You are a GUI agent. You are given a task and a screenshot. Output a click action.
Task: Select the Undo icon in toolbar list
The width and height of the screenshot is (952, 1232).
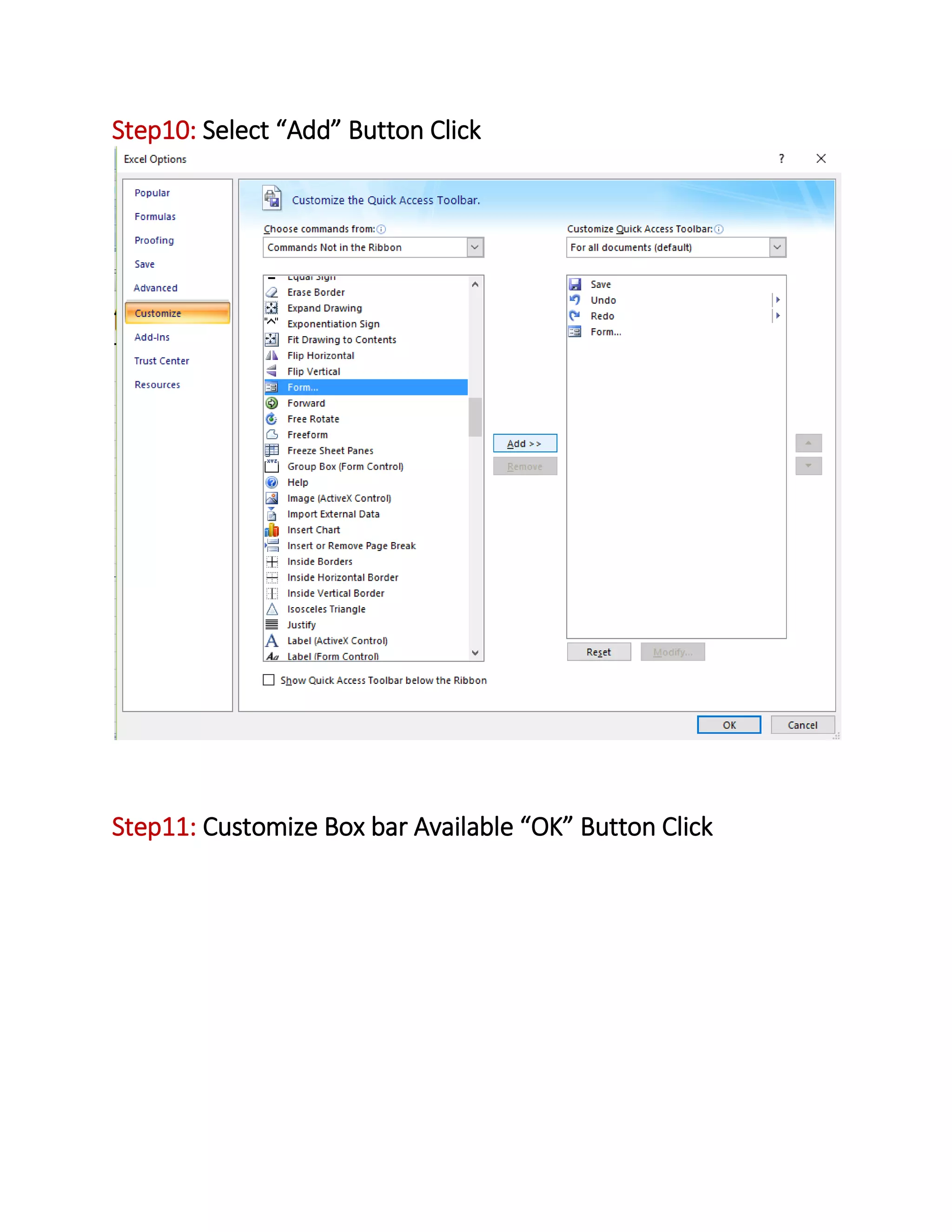coord(575,300)
